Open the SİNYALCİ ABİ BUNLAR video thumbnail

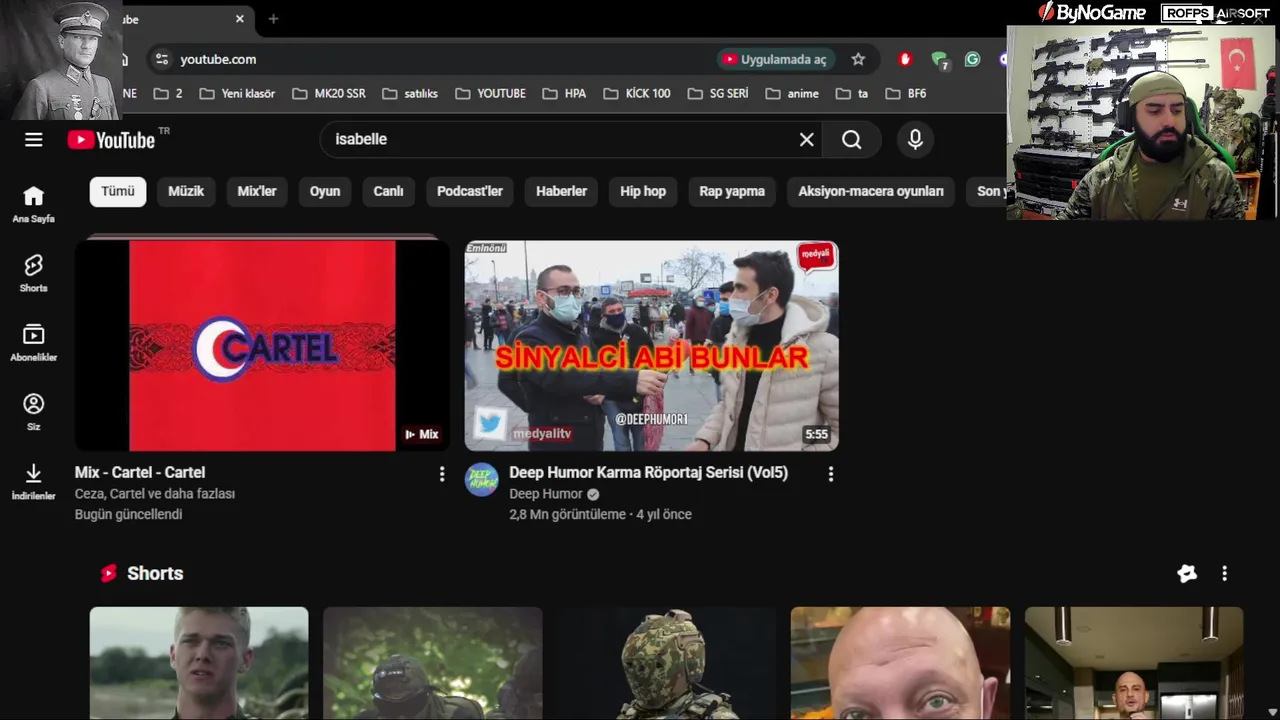click(651, 346)
